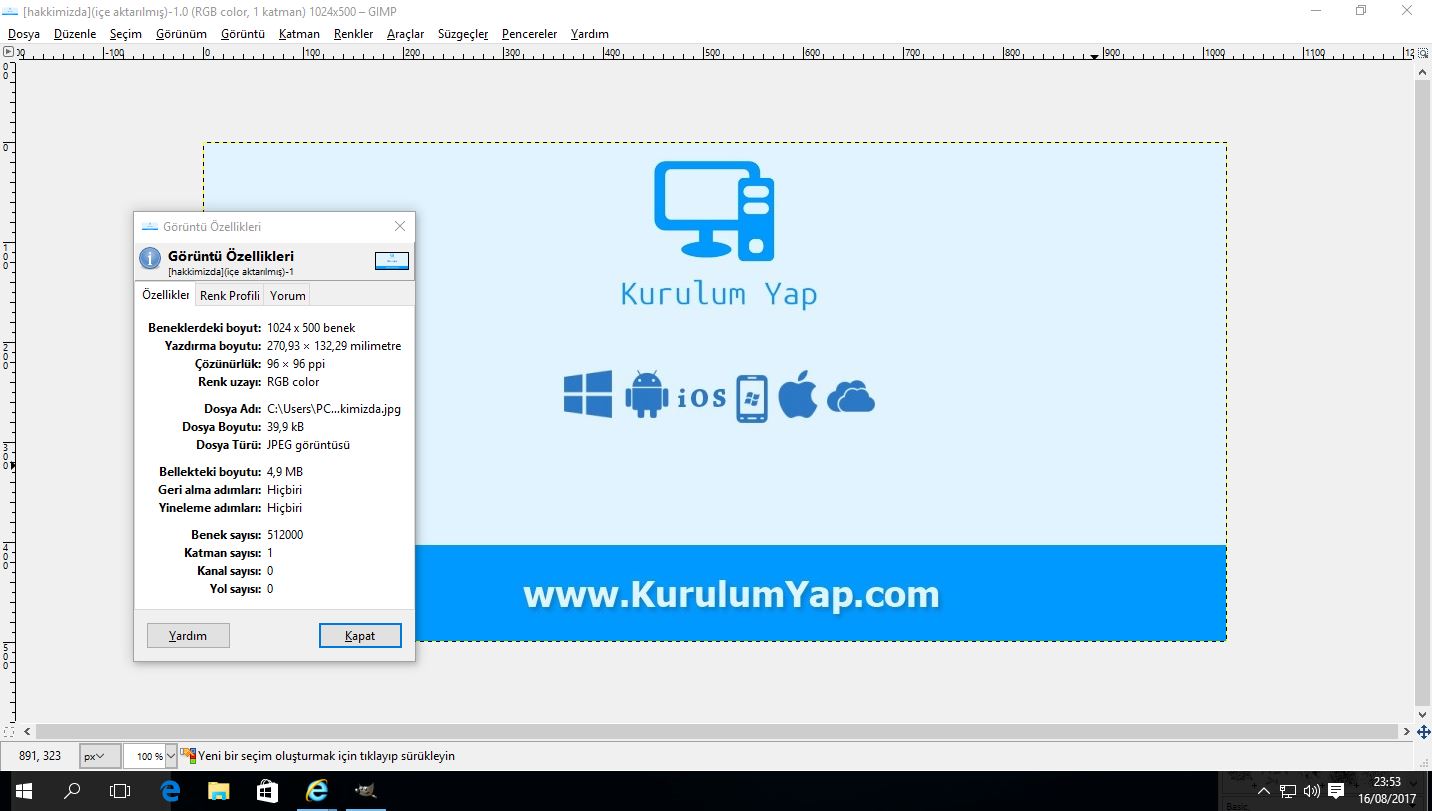This screenshot has height=811, width=1432.
Task: Click the 270,93 × 132,29 milimetre value
Action: [x=334, y=346]
